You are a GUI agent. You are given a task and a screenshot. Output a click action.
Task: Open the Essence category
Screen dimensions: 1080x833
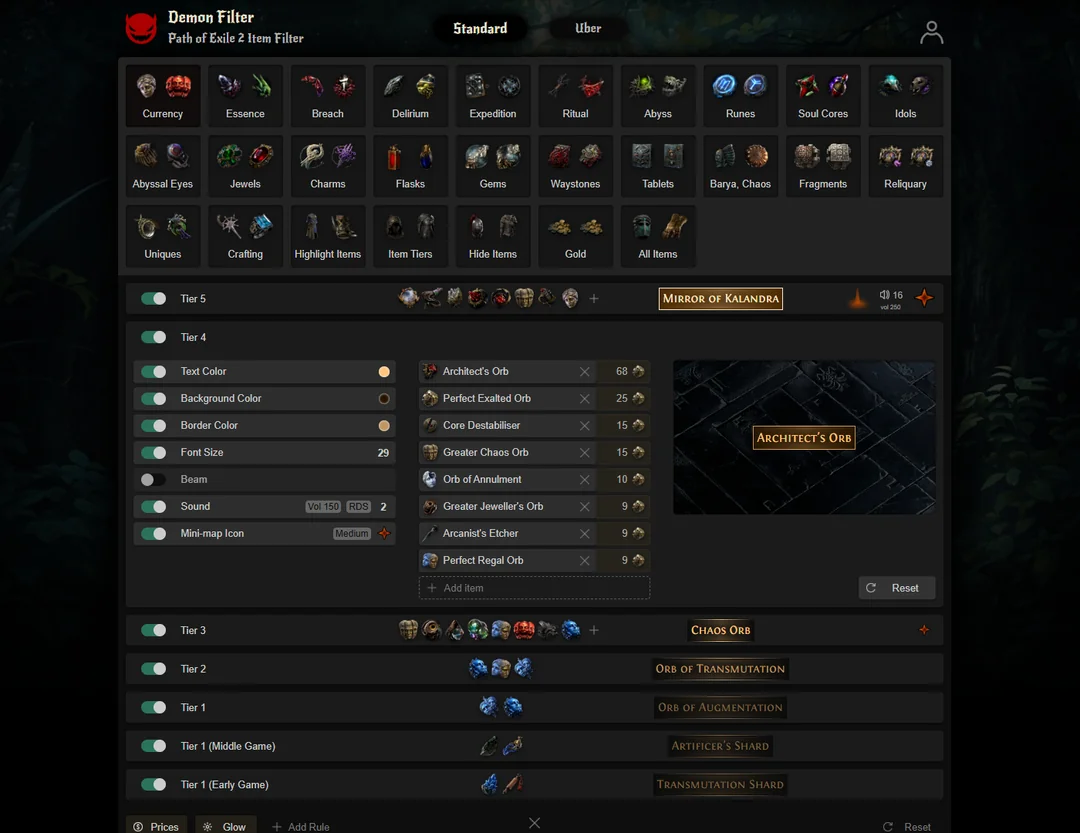245,96
